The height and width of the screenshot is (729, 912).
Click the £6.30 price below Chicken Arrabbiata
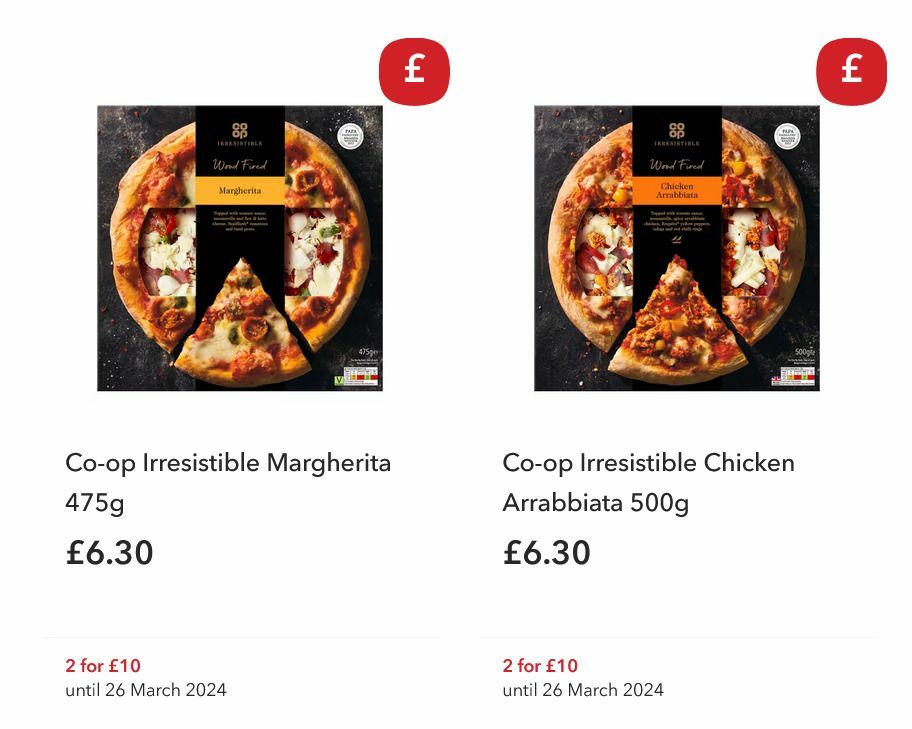[545, 553]
